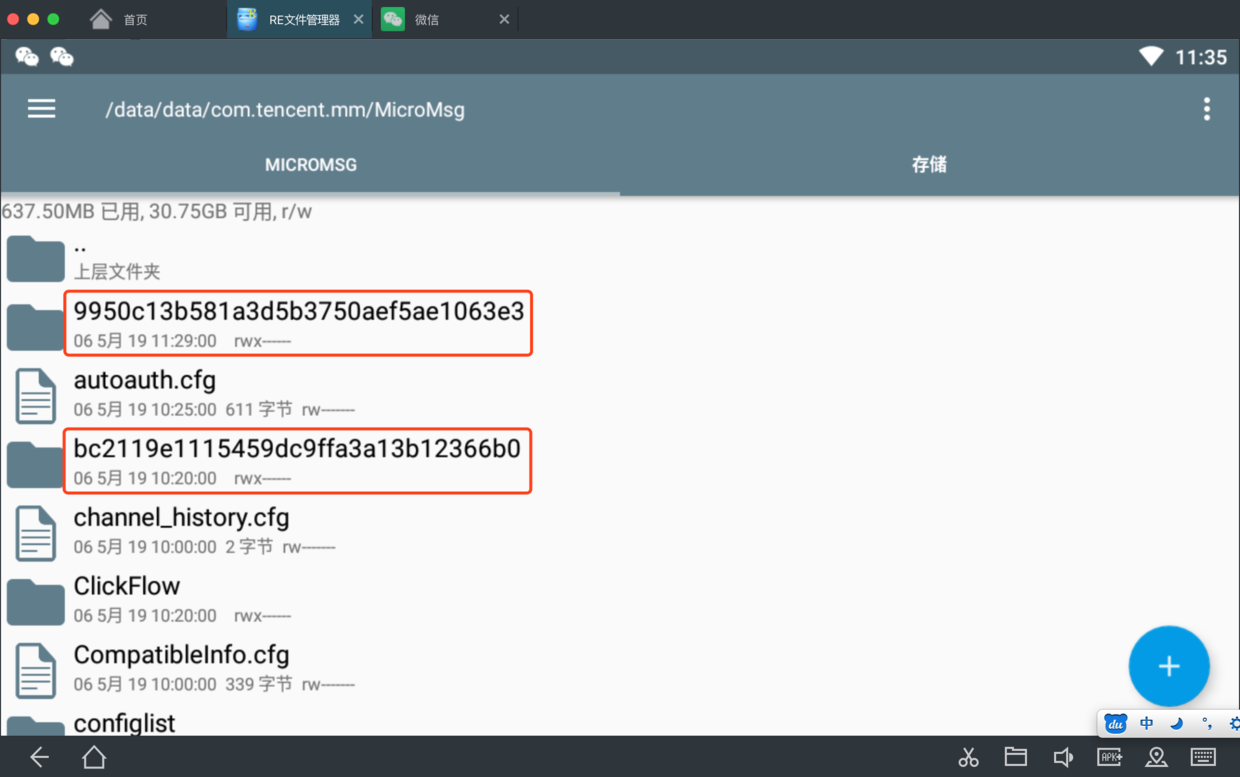Click the second WeChat notification icon
The image size is (1240, 777).
62,57
